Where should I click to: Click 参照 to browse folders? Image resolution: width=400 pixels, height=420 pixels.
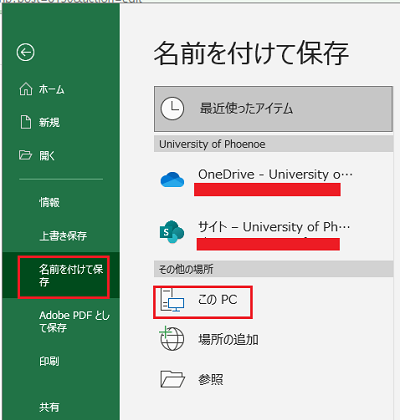click(x=211, y=379)
